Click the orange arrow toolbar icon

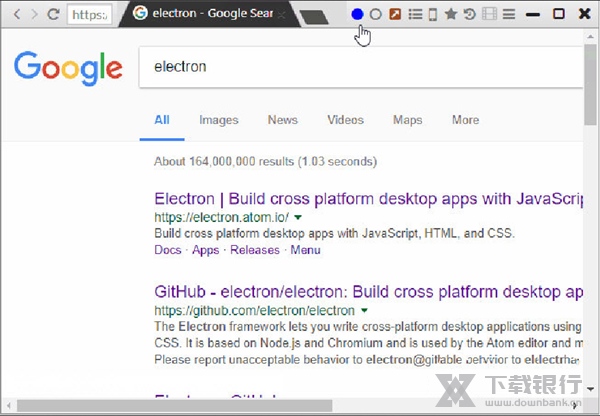[395, 14]
